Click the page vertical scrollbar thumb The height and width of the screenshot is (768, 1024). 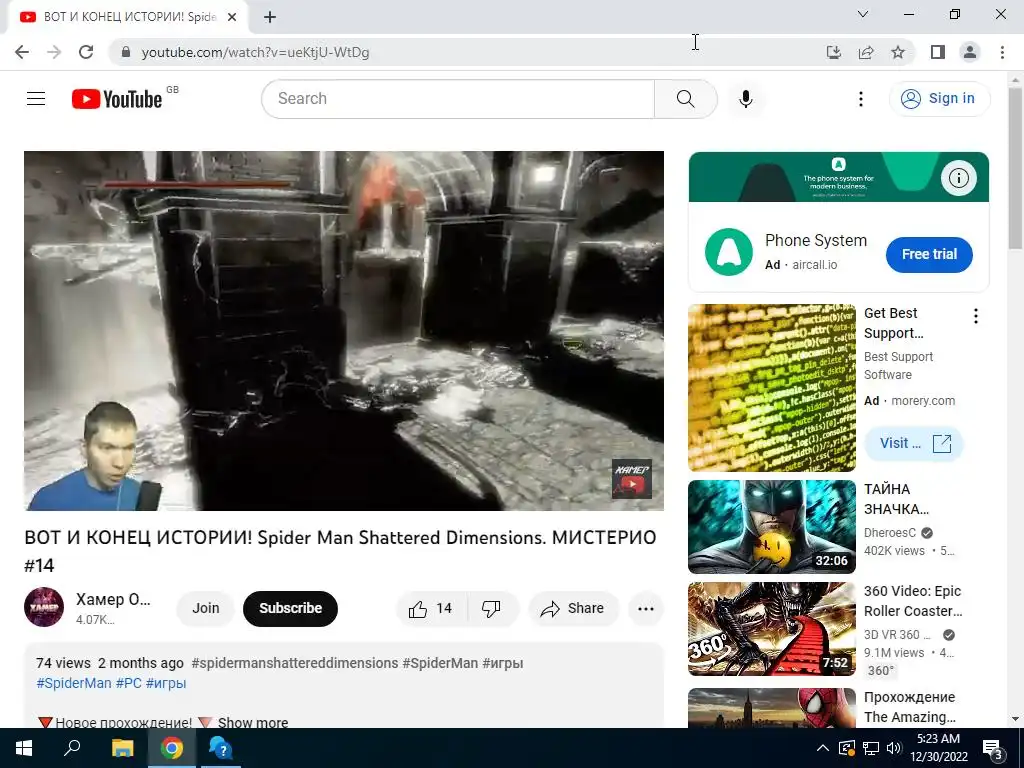[1016, 168]
